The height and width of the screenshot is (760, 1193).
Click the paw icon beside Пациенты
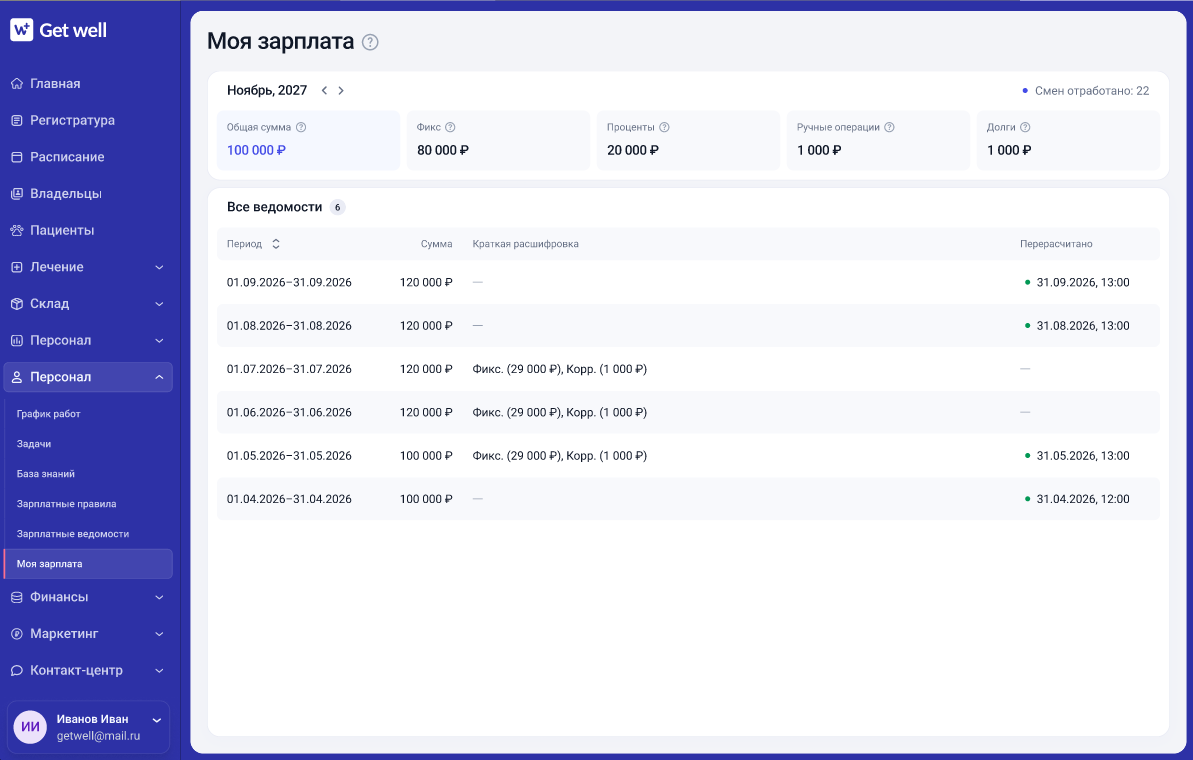tap(17, 230)
